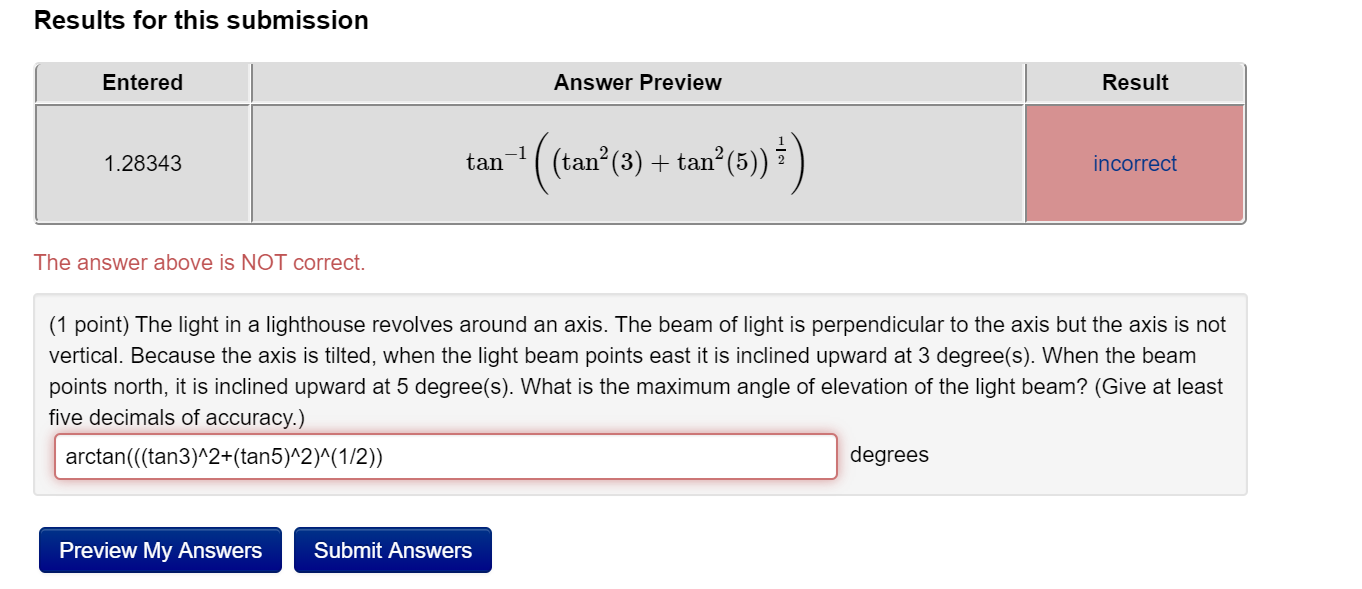Screen dimensions: 1362x589
Task: Click the Result column header
Action: coord(1134,82)
